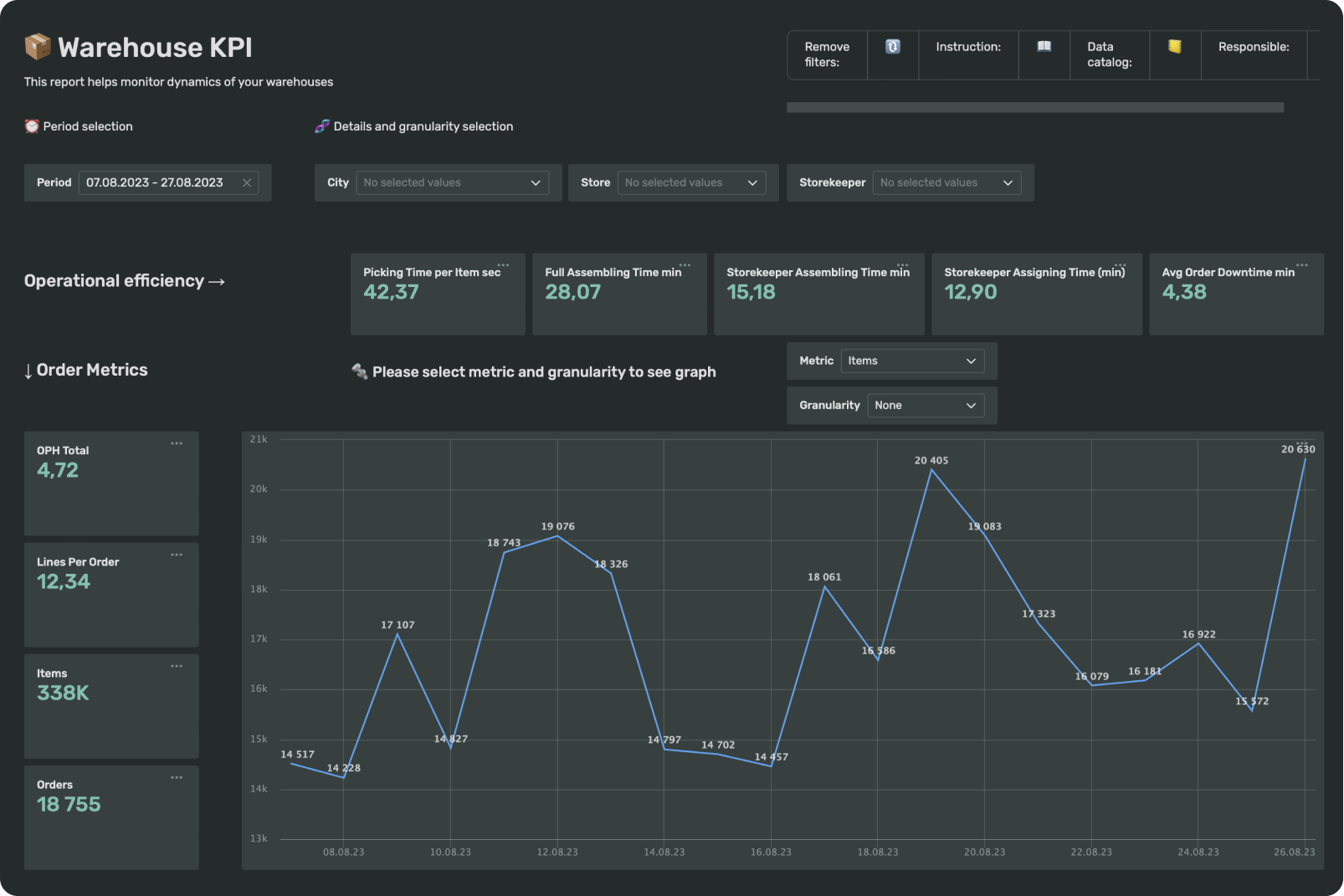Open options menu on Picking Time per Item card

pyautogui.click(x=503, y=265)
